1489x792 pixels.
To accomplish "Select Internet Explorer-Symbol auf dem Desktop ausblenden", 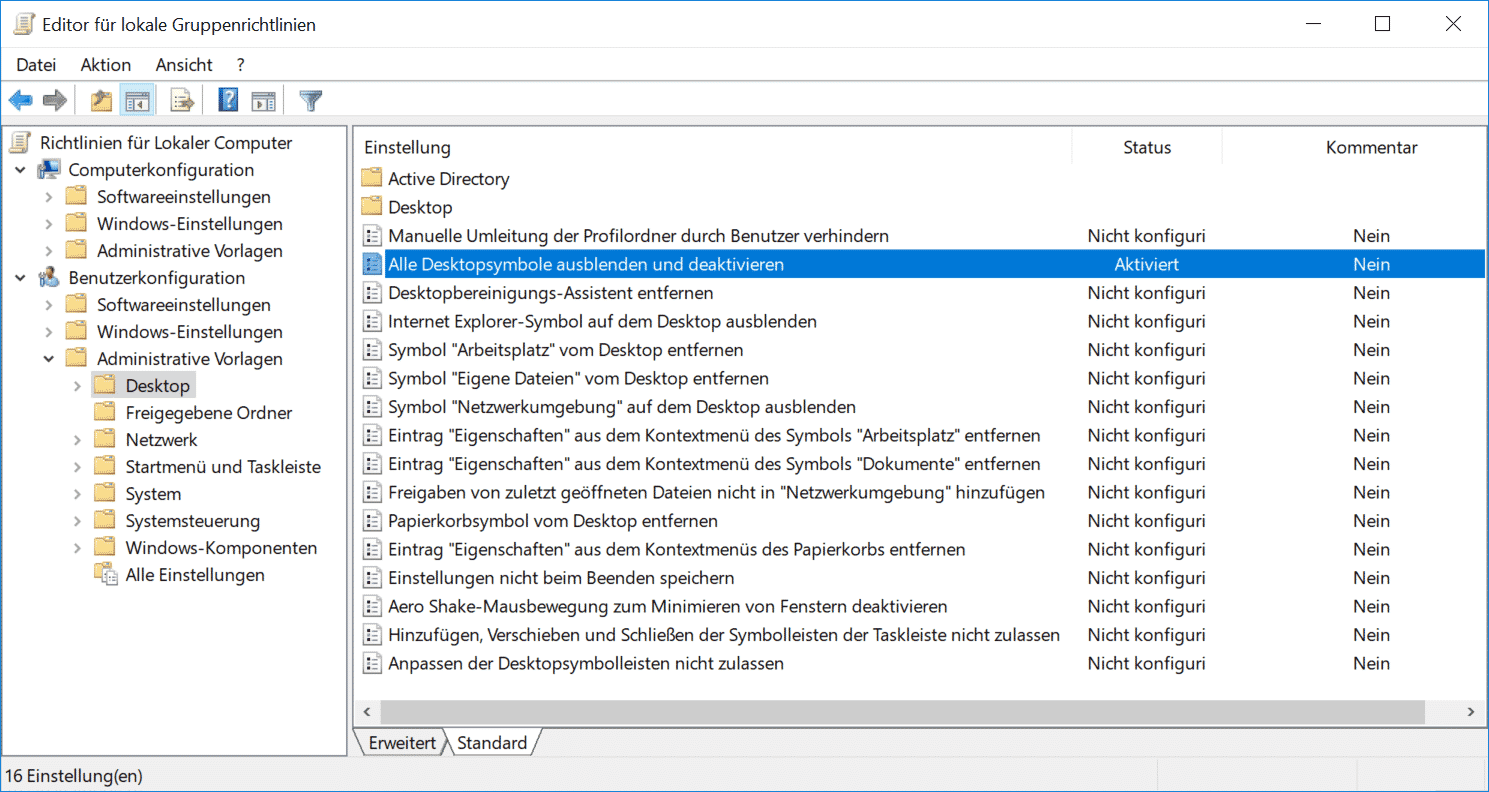I will (603, 322).
